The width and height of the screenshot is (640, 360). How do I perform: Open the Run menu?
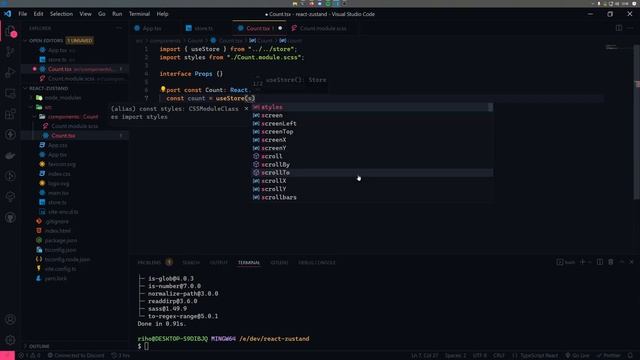[117, 14]
